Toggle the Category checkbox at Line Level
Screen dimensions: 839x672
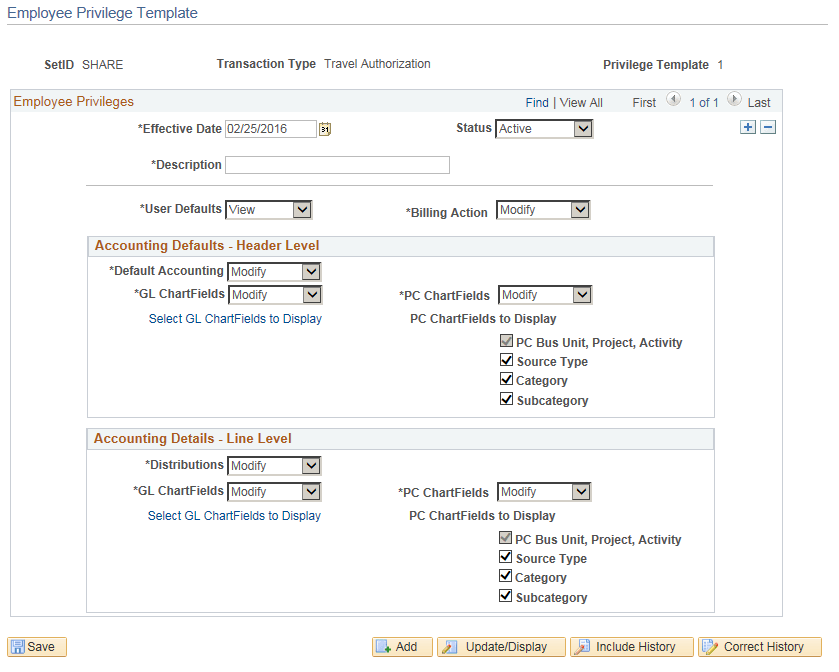tap(505, 576)
